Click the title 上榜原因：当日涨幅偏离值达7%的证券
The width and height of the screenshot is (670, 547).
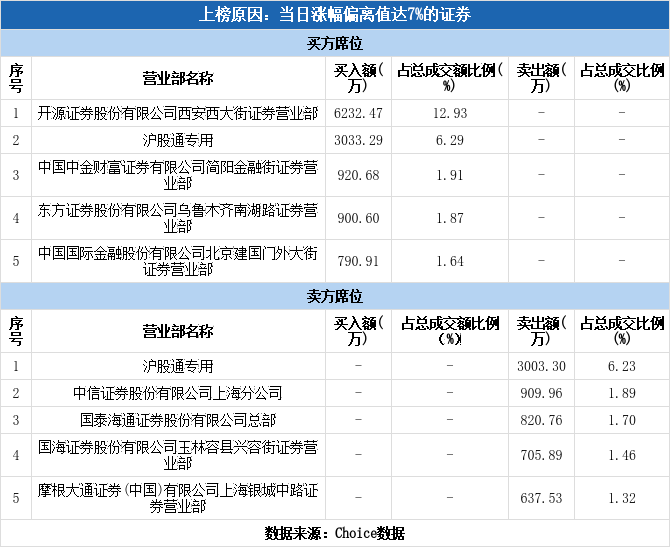click(x=335, y=15)
